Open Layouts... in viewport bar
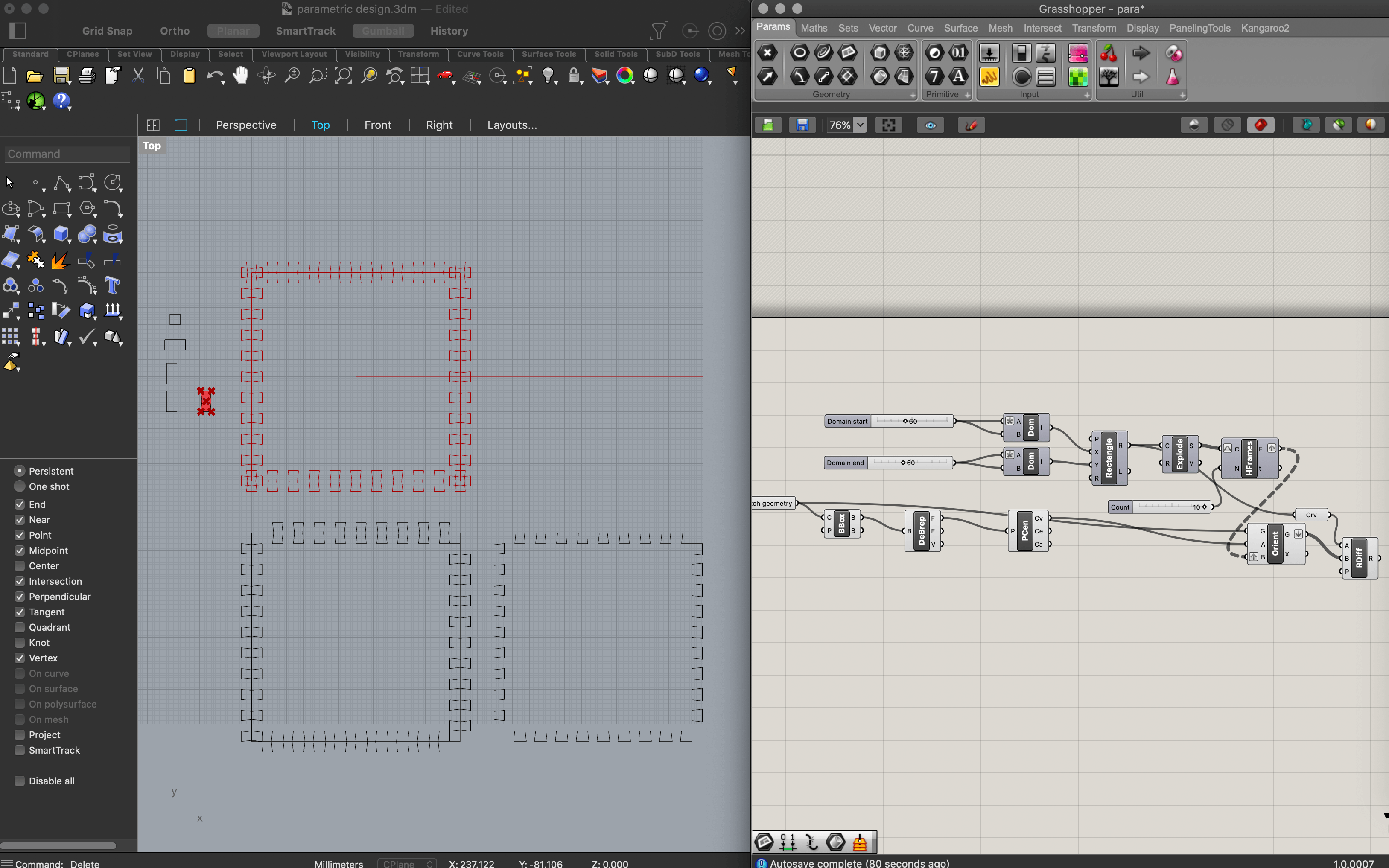Screen dimensions: 1389x868 point(512,125)
